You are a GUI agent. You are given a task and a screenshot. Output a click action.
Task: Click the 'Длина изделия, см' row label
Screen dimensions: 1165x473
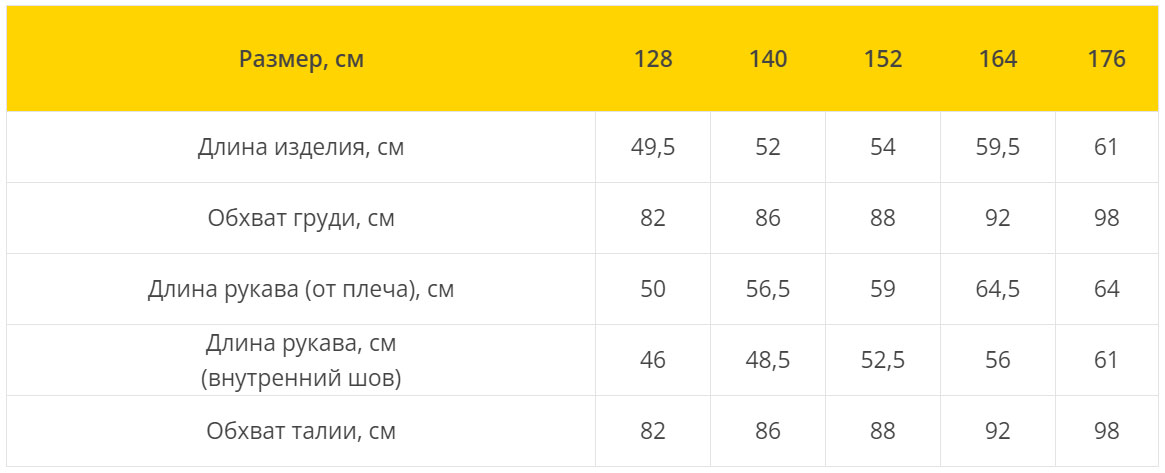[301, 147]
